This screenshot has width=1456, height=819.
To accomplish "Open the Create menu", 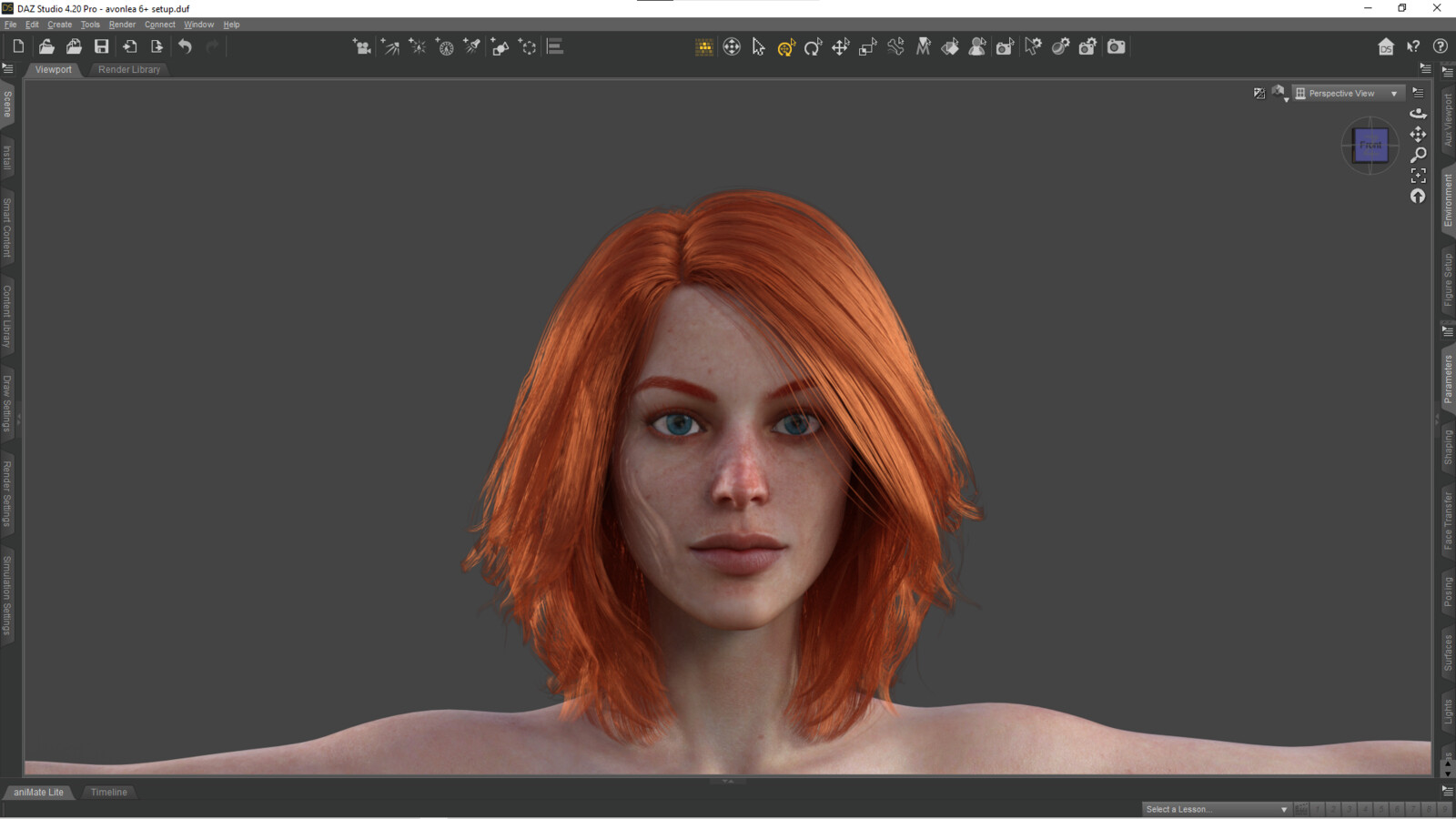I will click(59, 25).
